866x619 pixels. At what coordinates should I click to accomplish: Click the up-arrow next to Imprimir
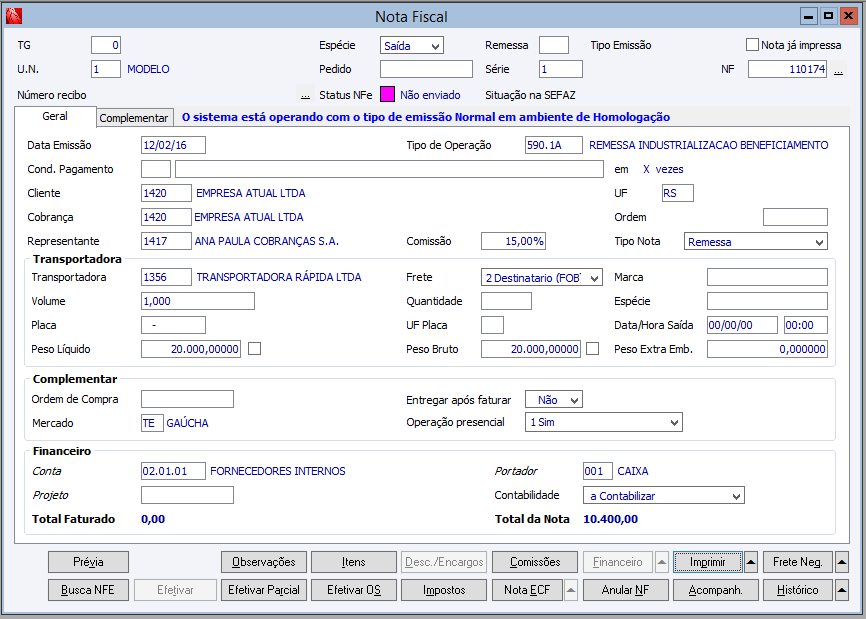pos(751,562)
